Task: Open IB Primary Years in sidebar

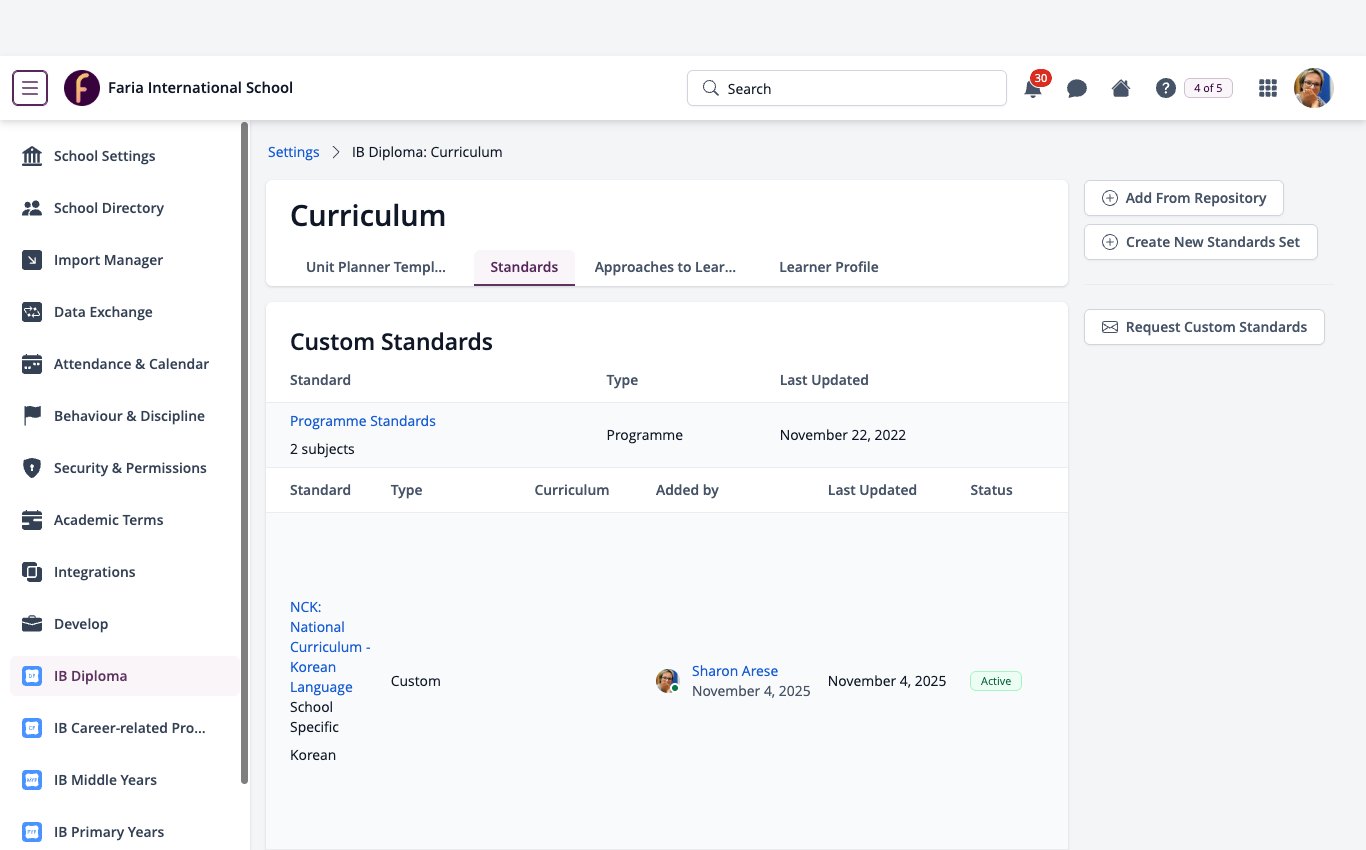Action: pos(125,832)
